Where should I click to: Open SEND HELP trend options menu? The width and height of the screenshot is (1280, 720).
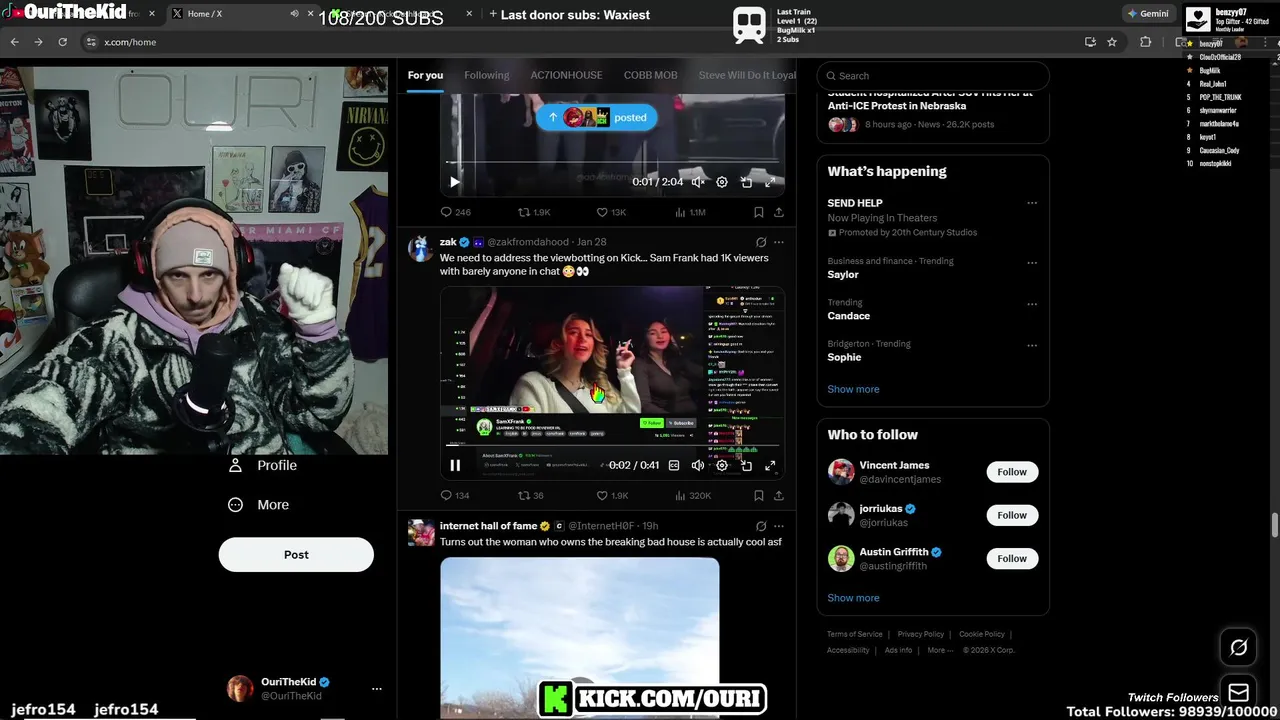pos(1032,203)
